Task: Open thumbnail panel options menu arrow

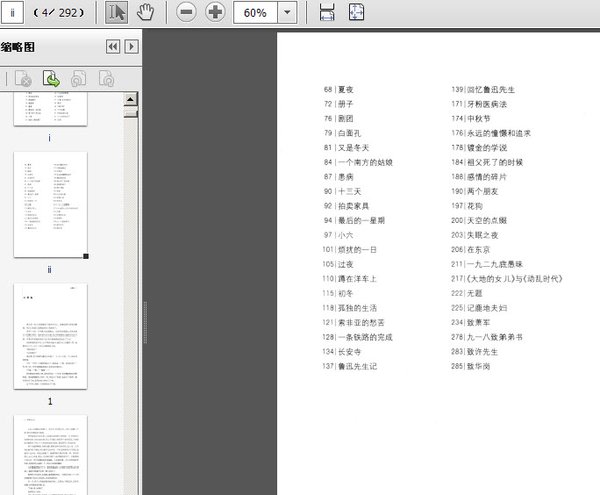Action: tap(131, 46)
